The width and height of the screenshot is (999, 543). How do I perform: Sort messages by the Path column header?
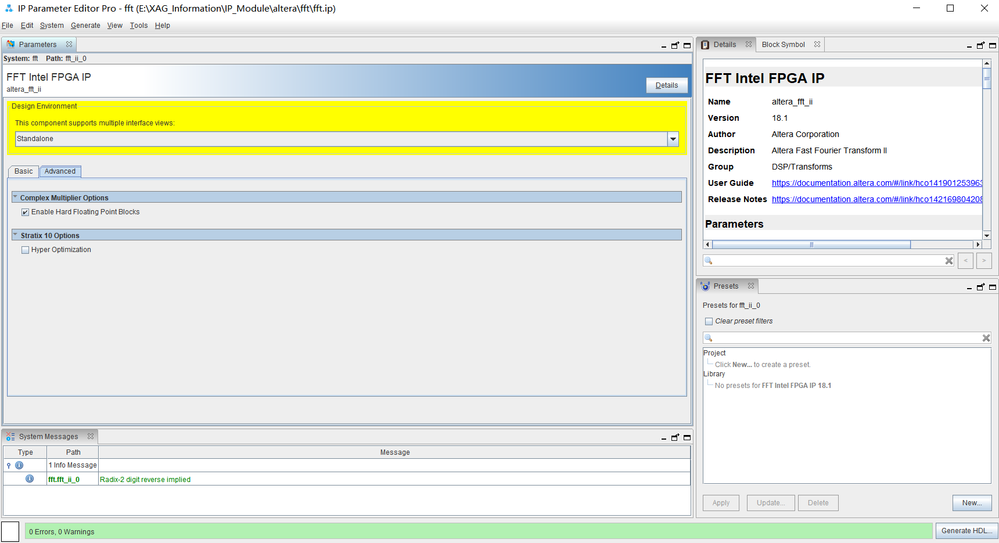click(73, 452)
